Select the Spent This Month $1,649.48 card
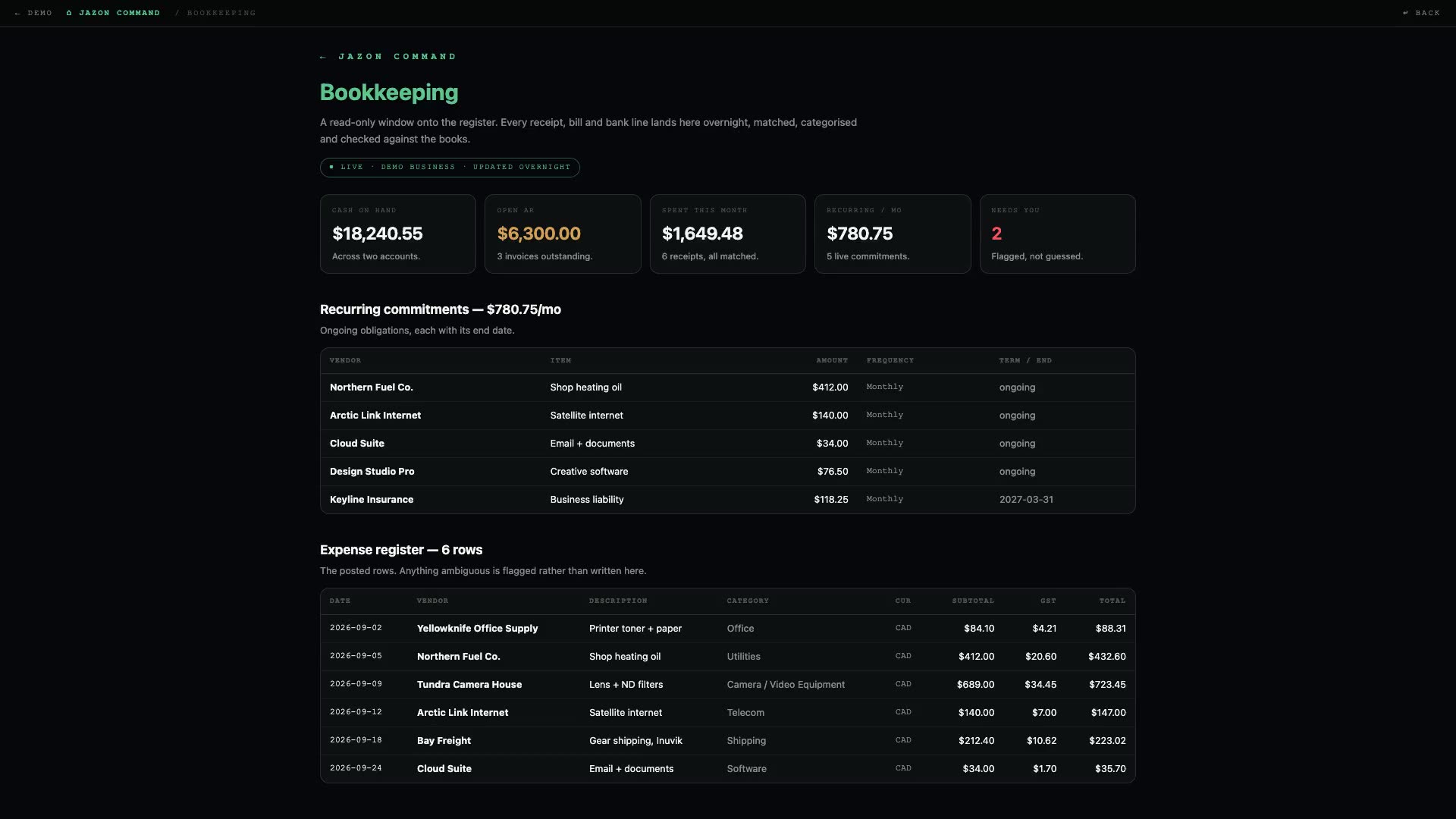 point(728,234)
